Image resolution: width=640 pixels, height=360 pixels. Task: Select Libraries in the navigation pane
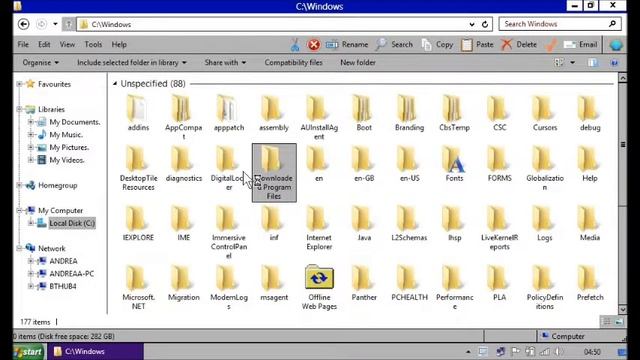[51, 109]
